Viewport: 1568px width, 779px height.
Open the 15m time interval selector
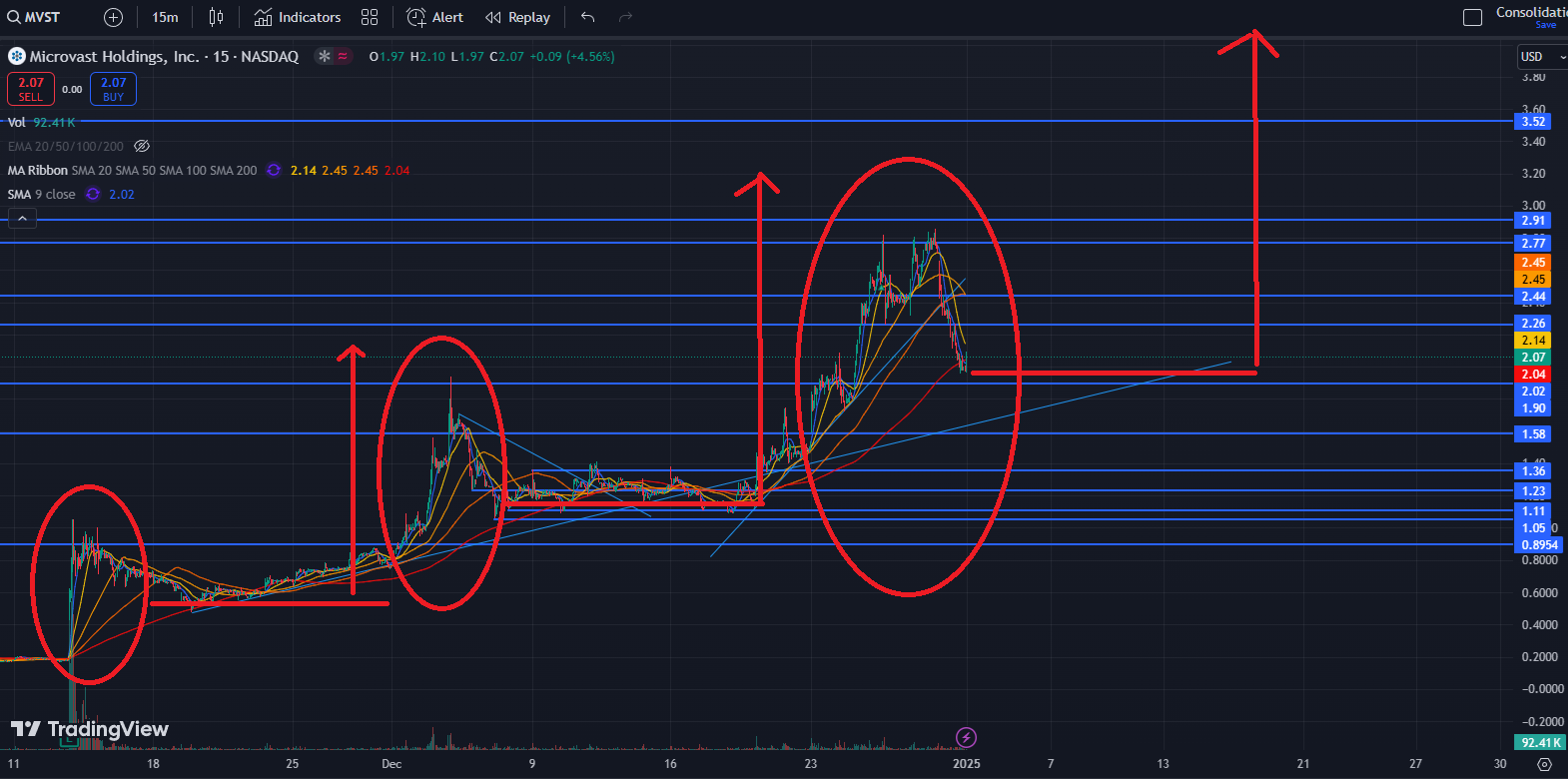pos(165,17)
